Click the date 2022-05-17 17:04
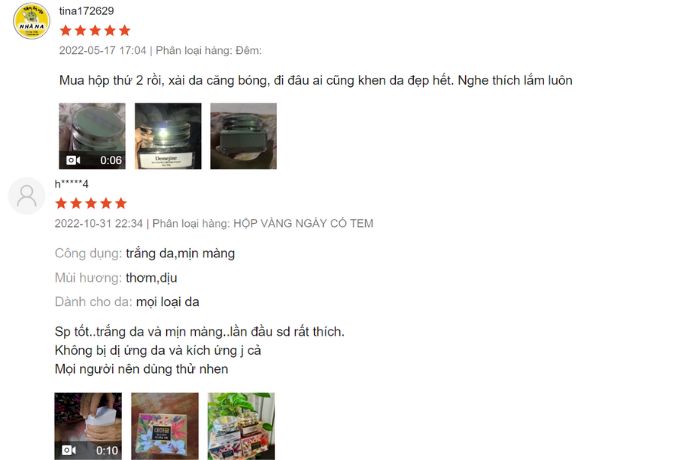 click(x=103, y=50)
